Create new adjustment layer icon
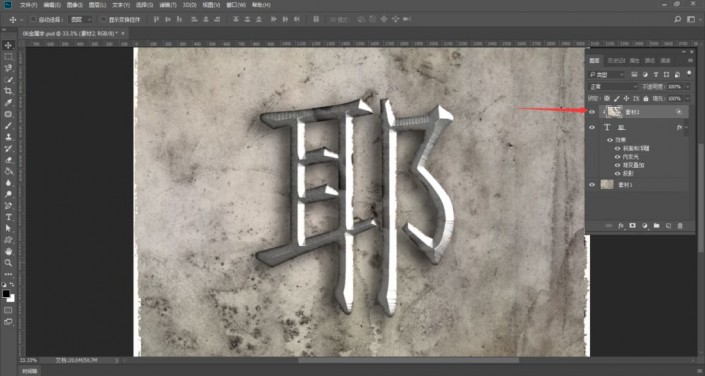Image resolution: width=705 pixels, height=376 pixels. click(644, 226)
